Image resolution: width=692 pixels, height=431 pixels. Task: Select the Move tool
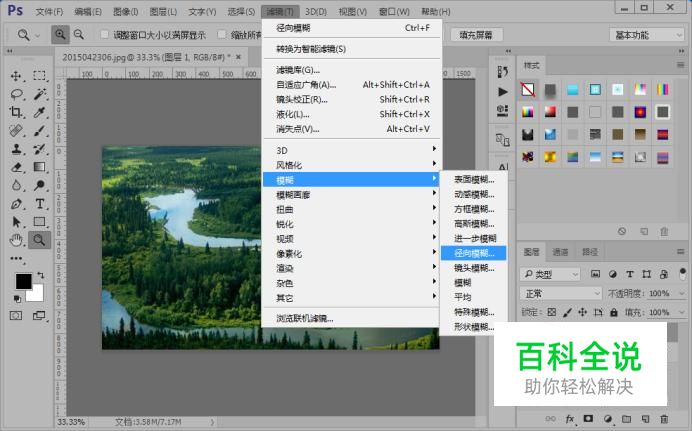[x=16, y=76]
